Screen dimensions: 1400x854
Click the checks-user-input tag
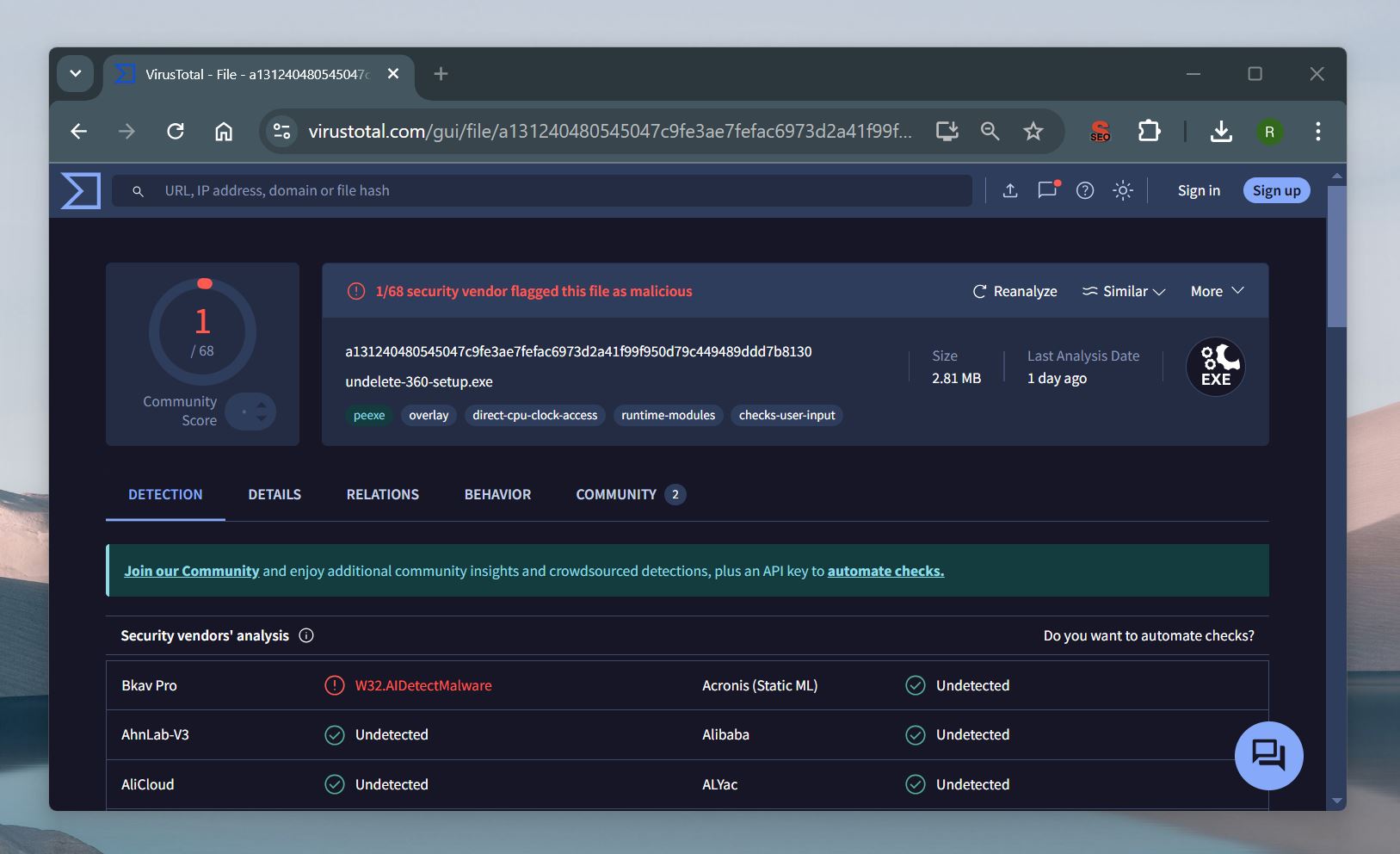pos(786,415)
